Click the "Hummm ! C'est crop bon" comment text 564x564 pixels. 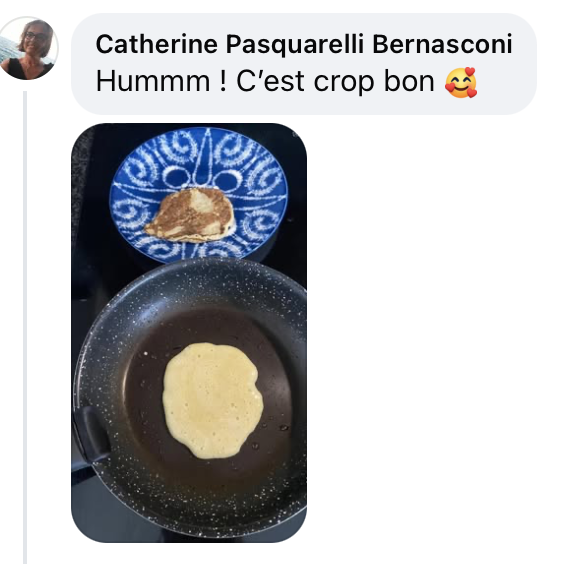[265, 82]
